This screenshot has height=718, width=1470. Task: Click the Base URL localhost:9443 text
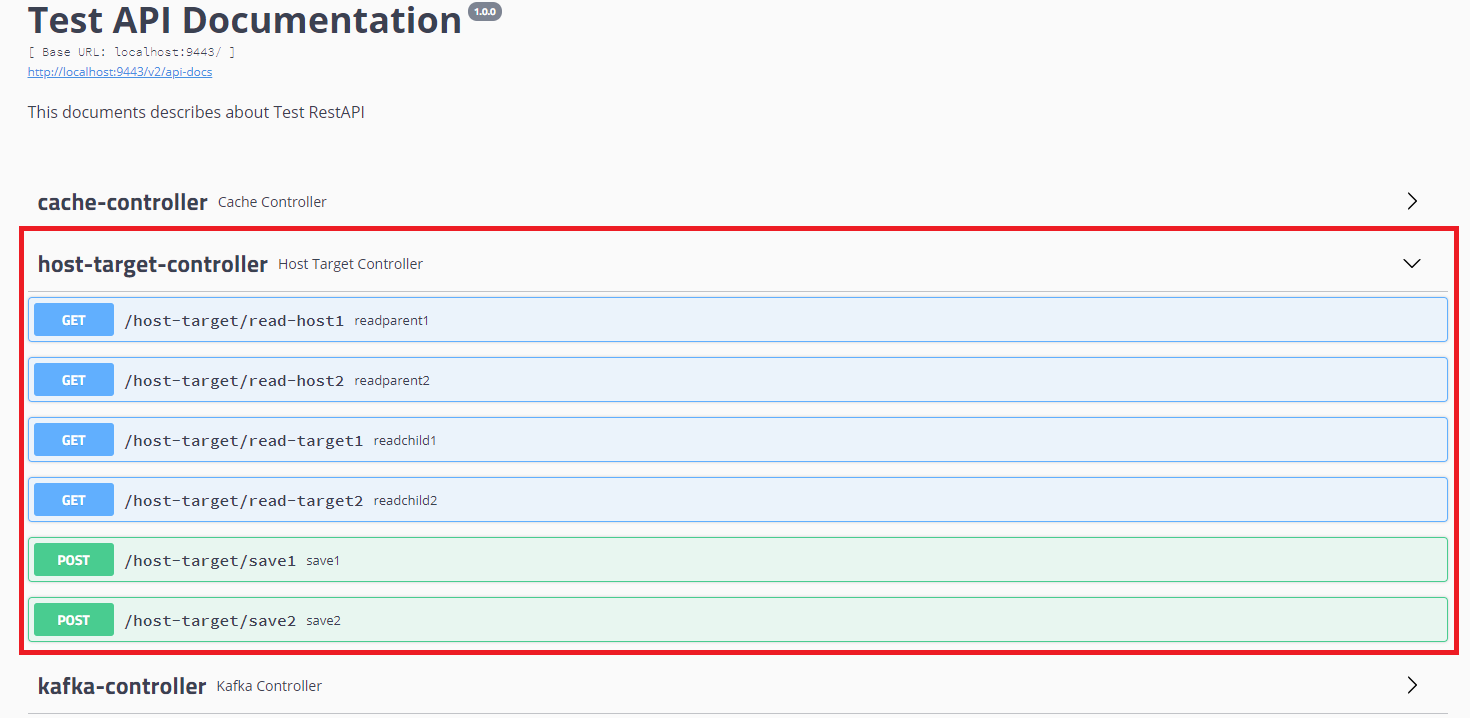(x=131, y=51)
